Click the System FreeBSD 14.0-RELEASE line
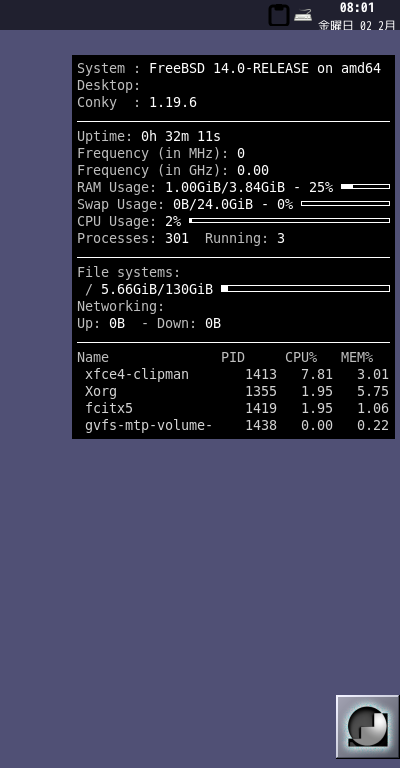 pos(229,68)
